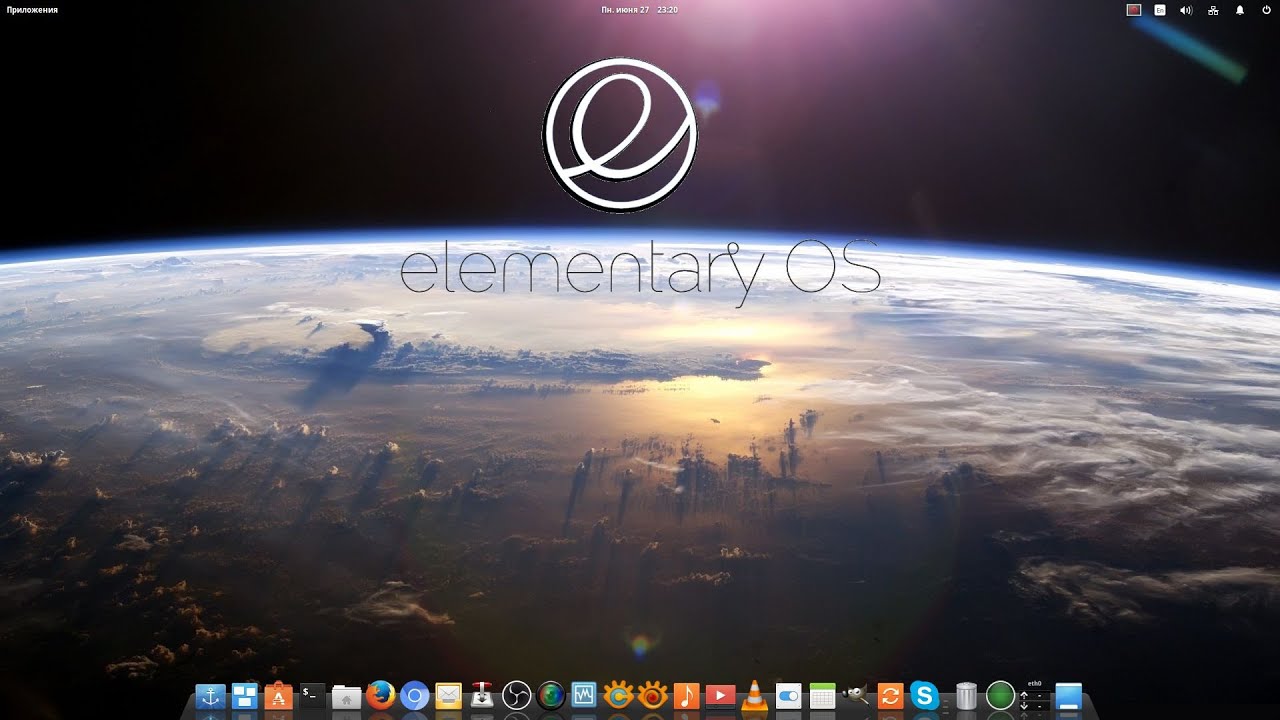1280x720 pixels.
Task: Open the Trash in the dock
Action: tap(966, 696)
